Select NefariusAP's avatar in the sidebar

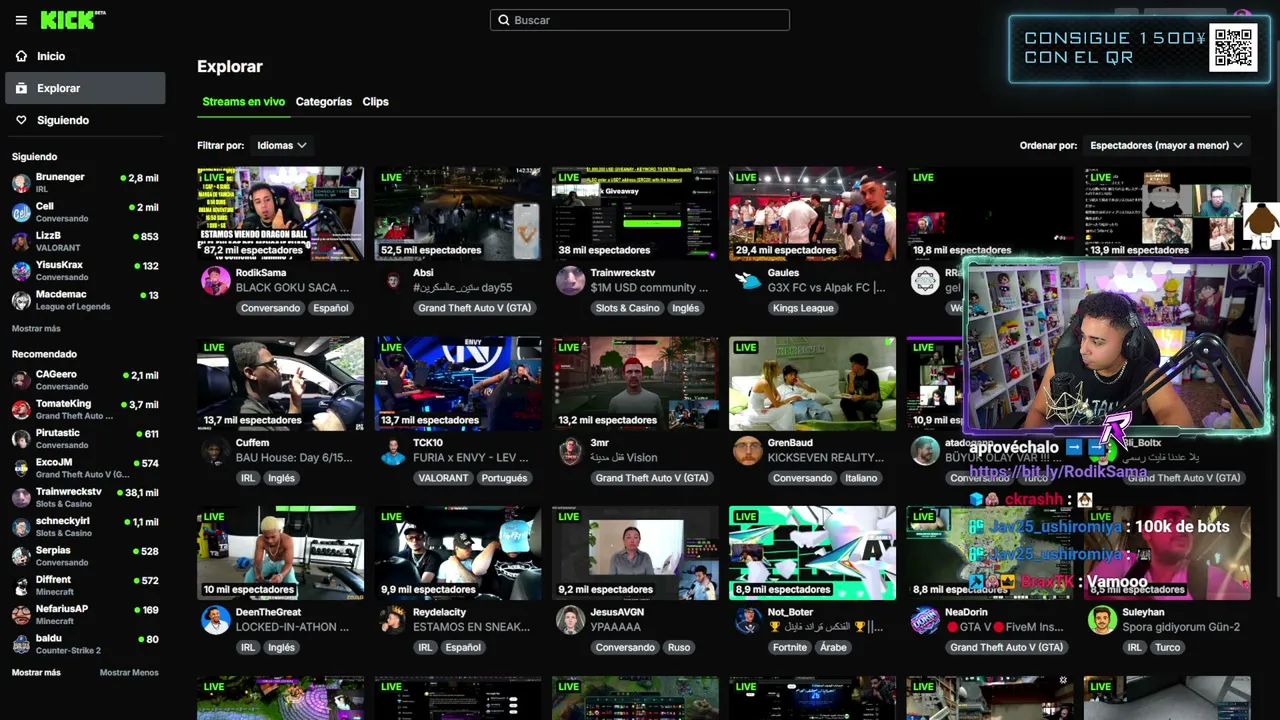pos(21,615)
